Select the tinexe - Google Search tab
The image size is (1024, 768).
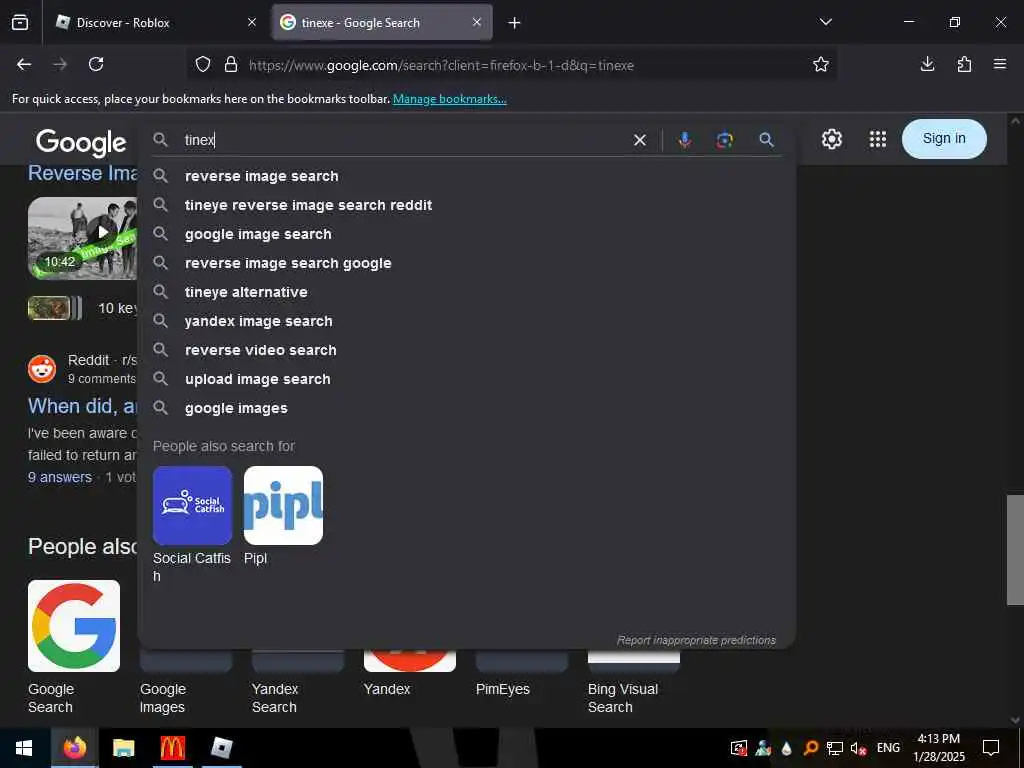[x=382, y=22]
